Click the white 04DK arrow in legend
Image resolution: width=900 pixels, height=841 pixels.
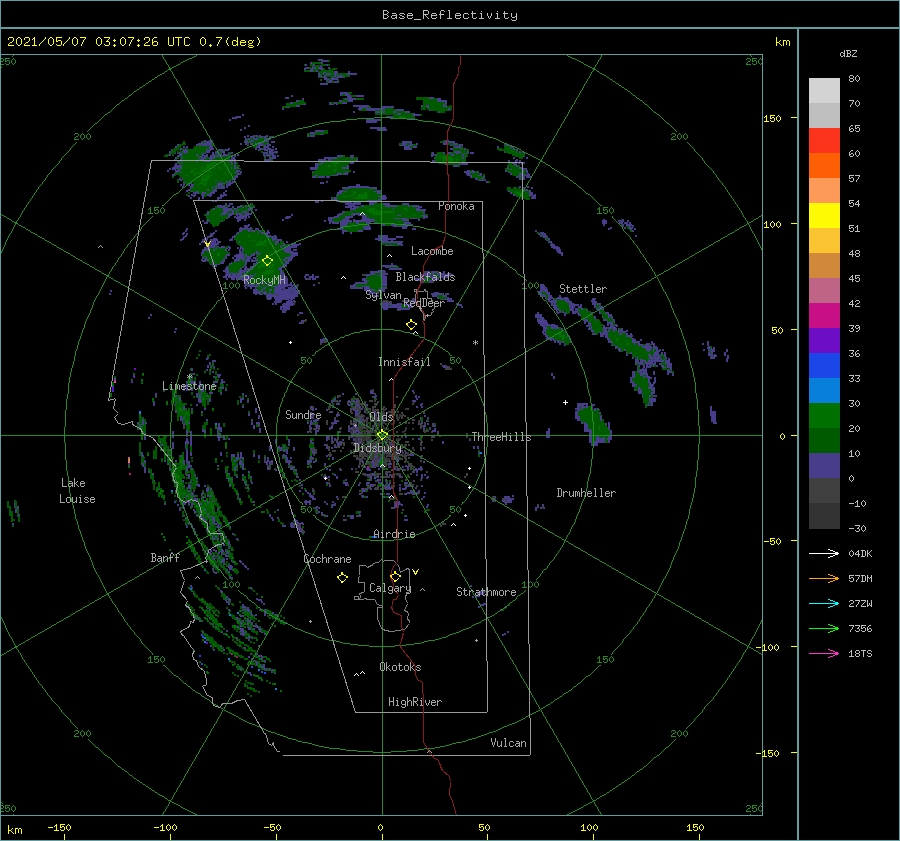[824, 553]
